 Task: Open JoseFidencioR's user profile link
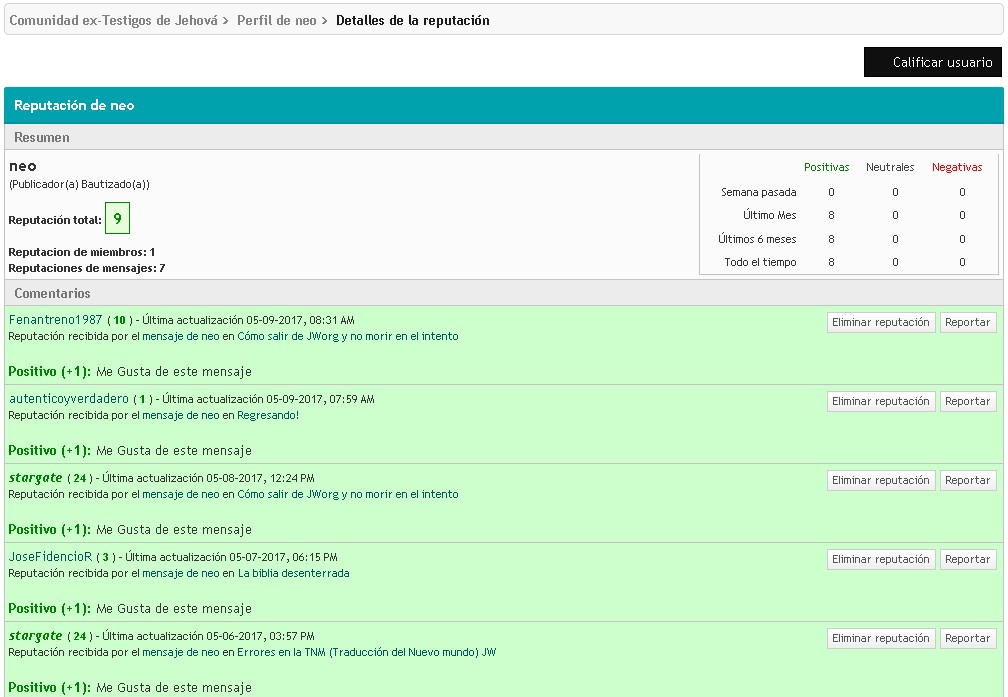tap(50, 557)
